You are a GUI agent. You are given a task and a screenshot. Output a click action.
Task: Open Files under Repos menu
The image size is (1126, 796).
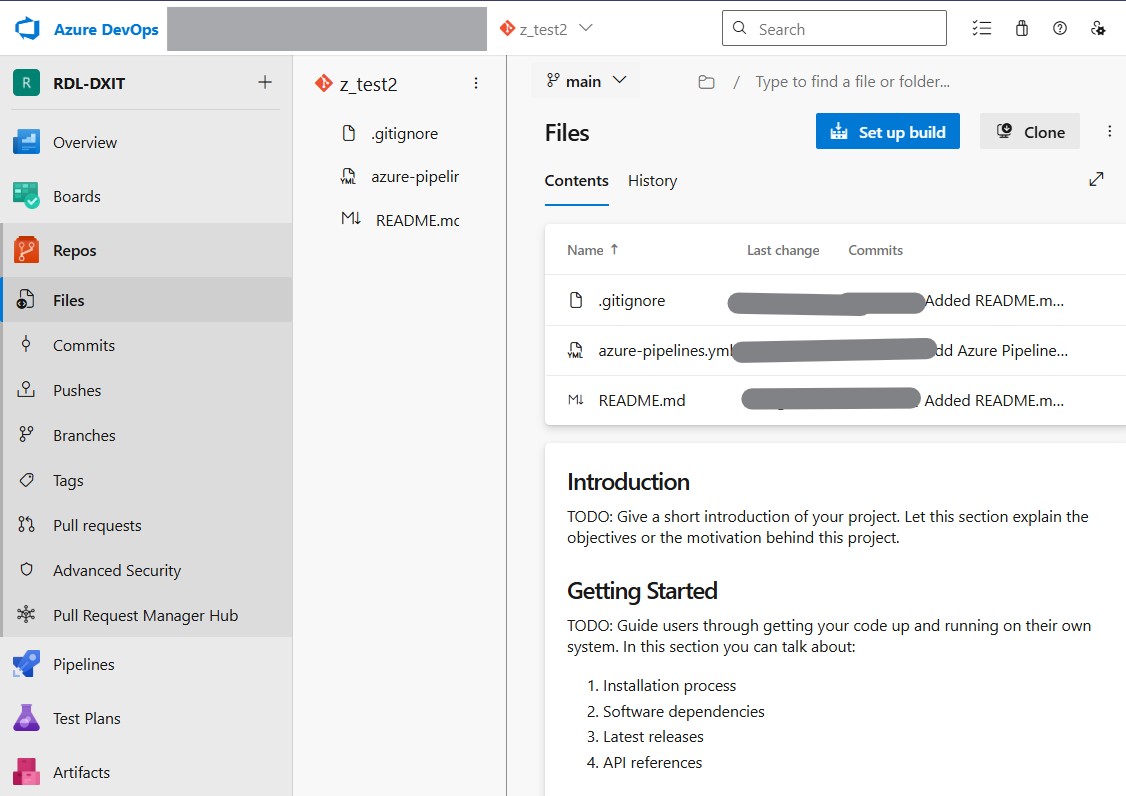146,300
